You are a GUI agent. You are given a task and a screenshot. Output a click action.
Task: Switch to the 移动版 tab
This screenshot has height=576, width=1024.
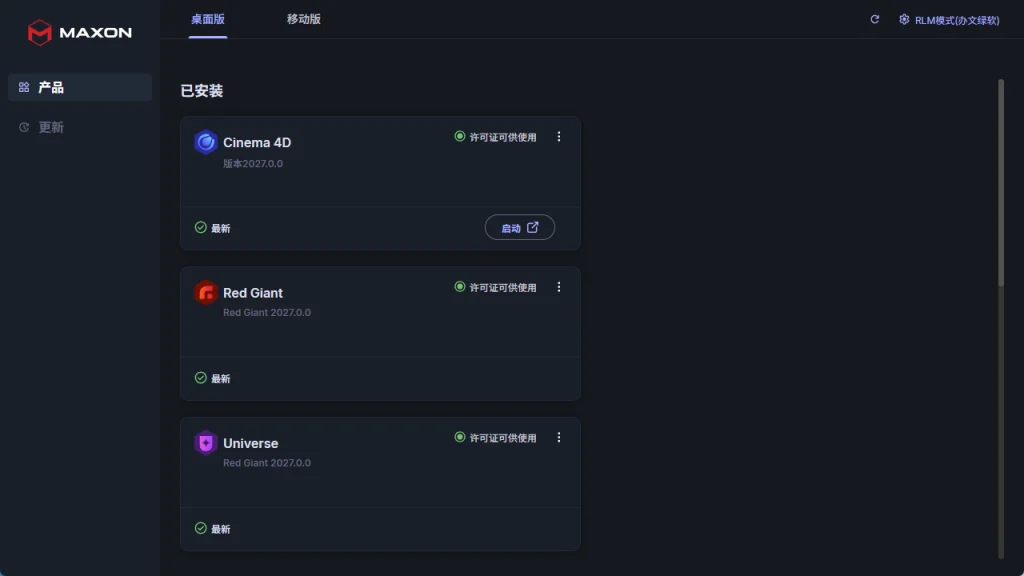click(304, 20)
